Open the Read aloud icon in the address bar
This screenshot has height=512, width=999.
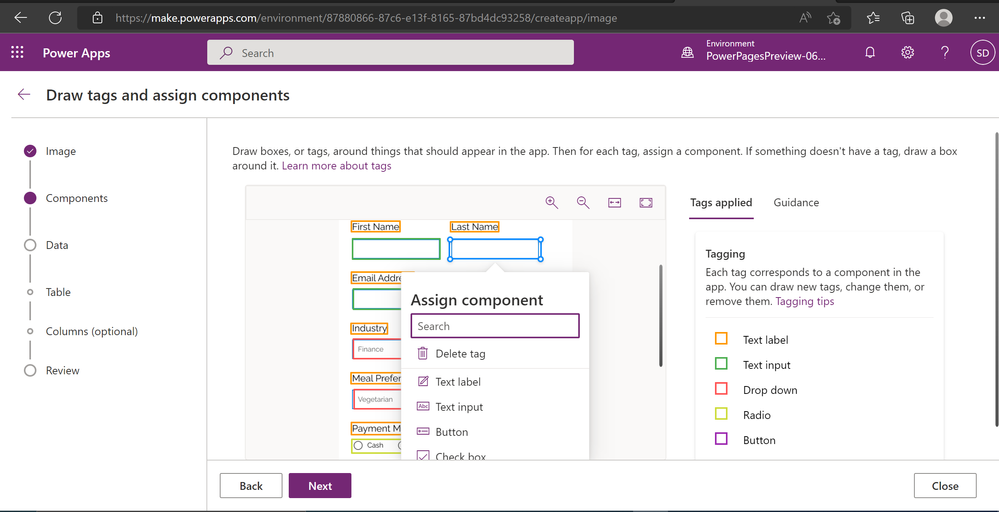tap(805, 18)
